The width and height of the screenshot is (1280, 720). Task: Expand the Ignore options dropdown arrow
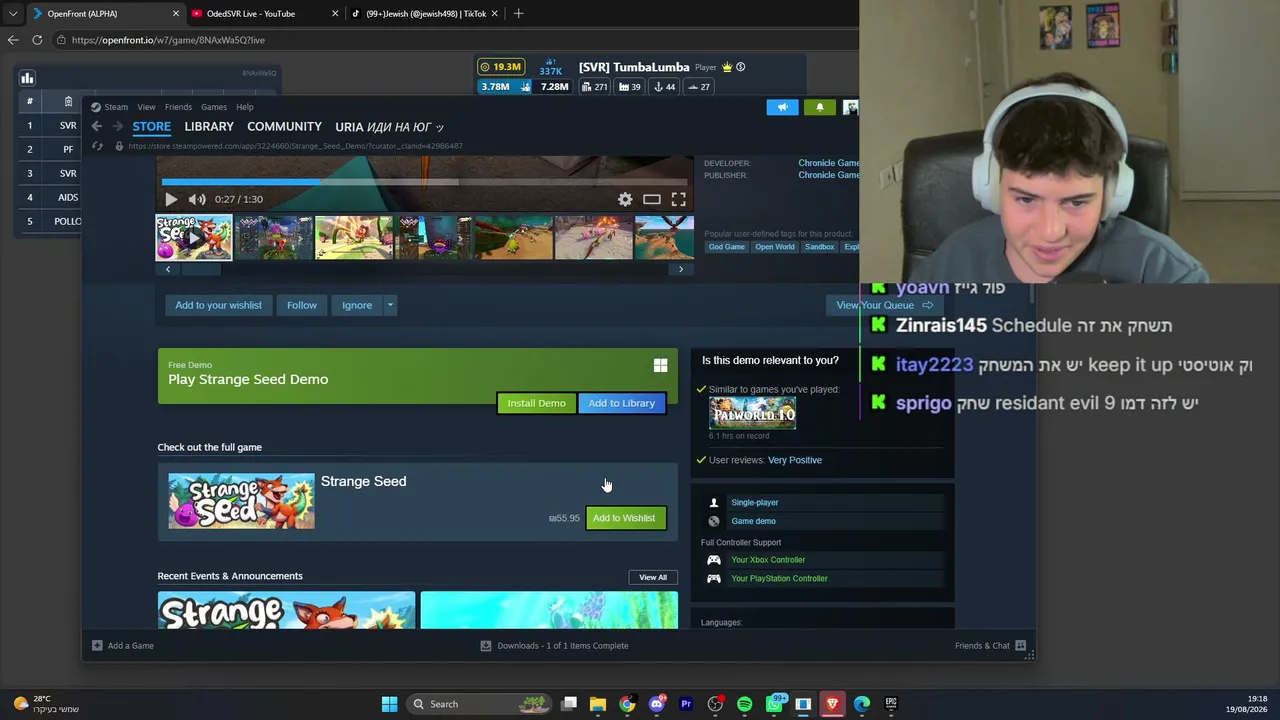tap(390, 305)
